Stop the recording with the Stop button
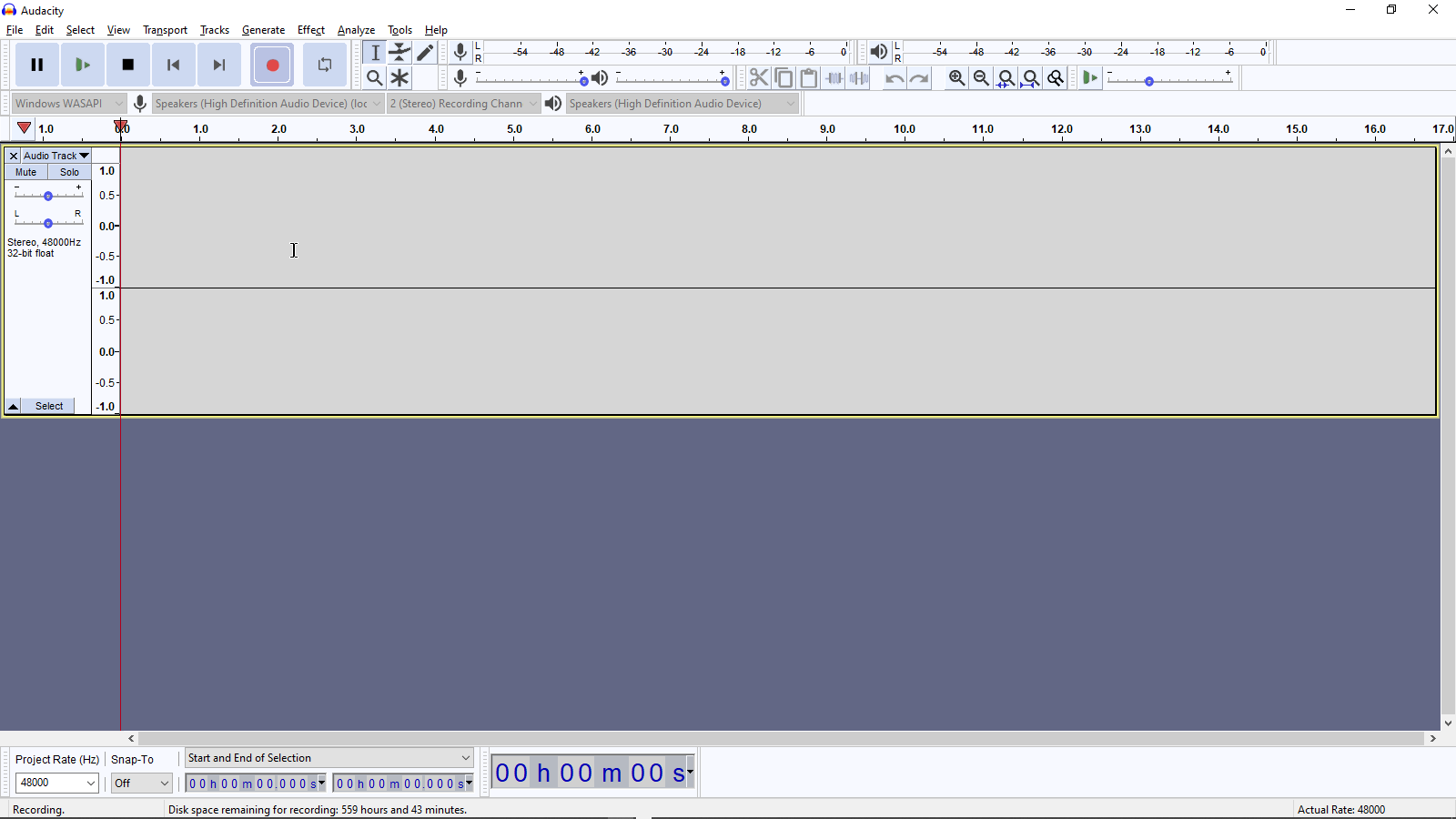The width and height of the screenshot is (1456, 819). (128, 65)
